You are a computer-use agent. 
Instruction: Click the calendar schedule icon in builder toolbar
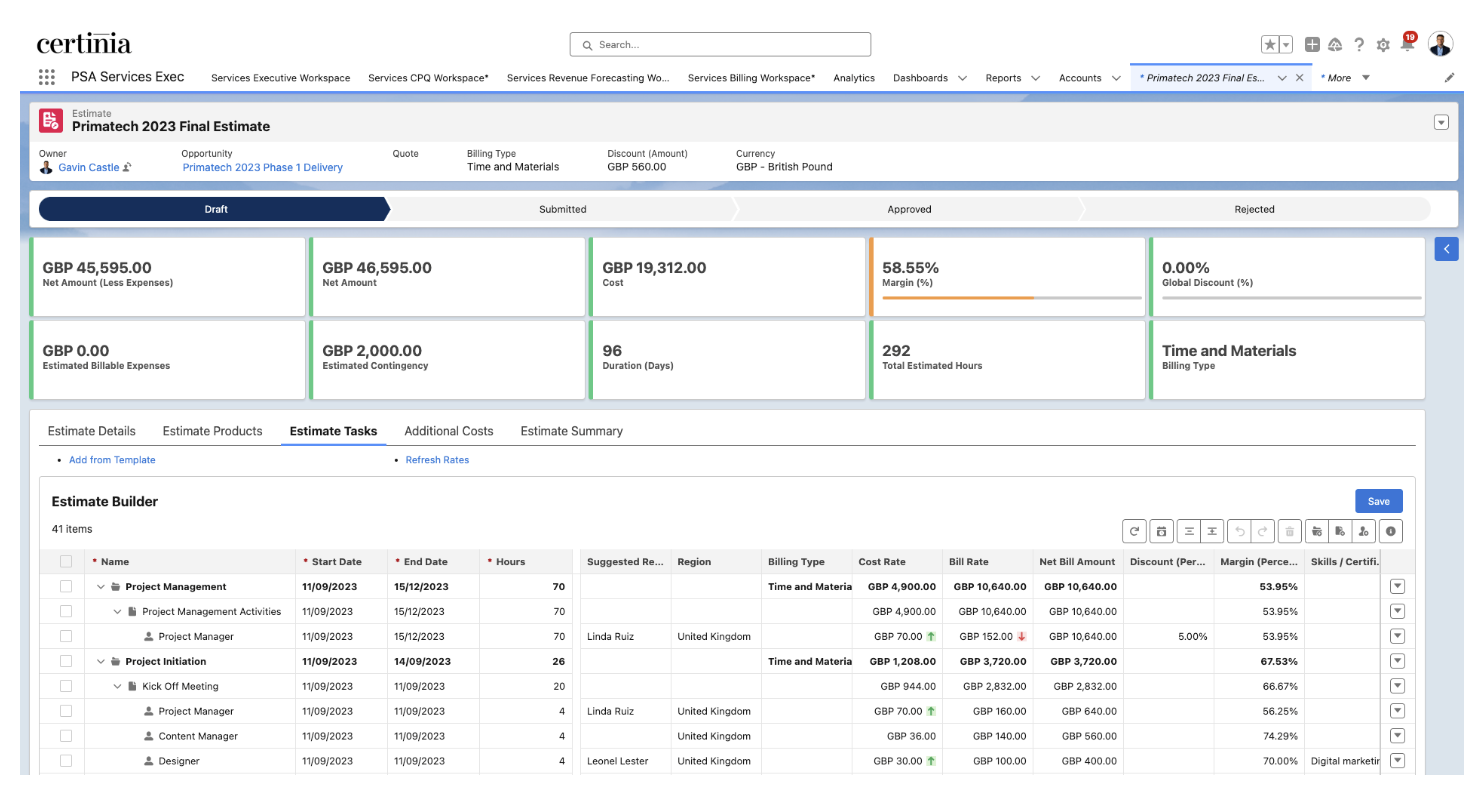[1160, 532]
